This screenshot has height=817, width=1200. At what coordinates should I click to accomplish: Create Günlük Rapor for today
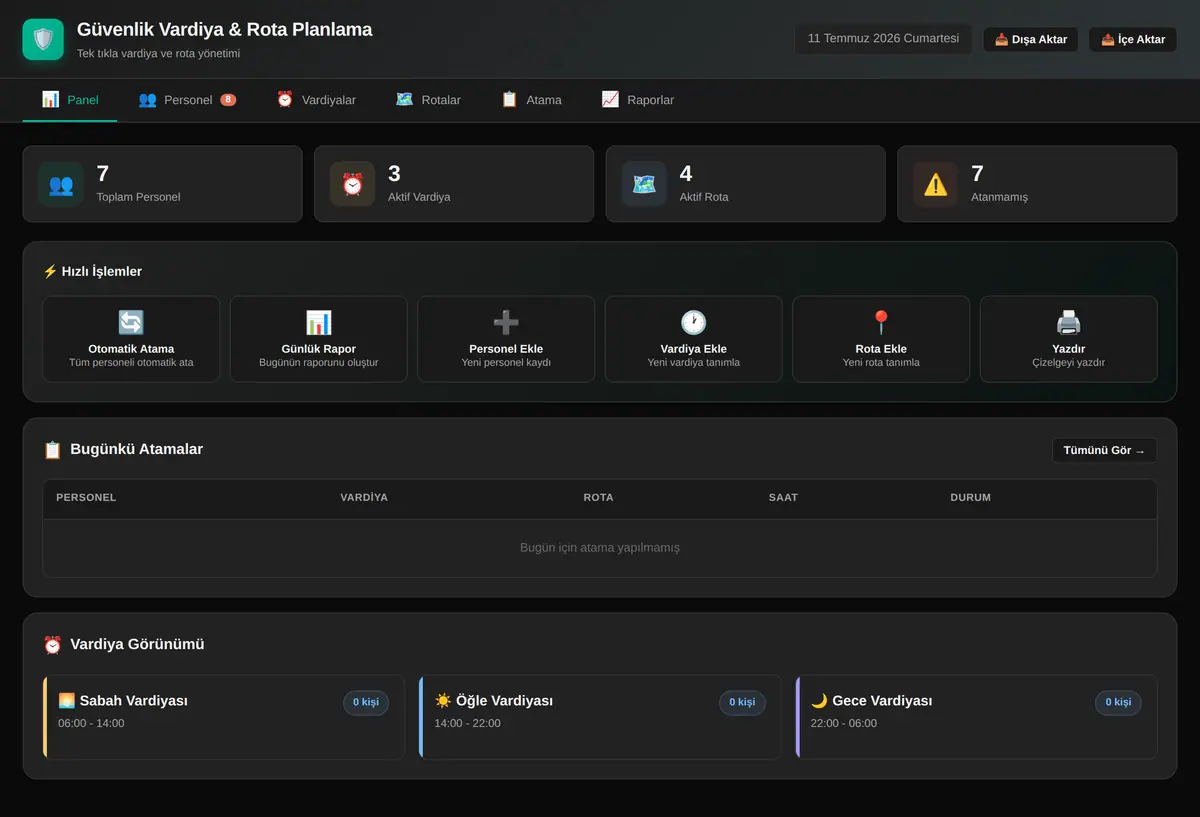pos(318,339)
